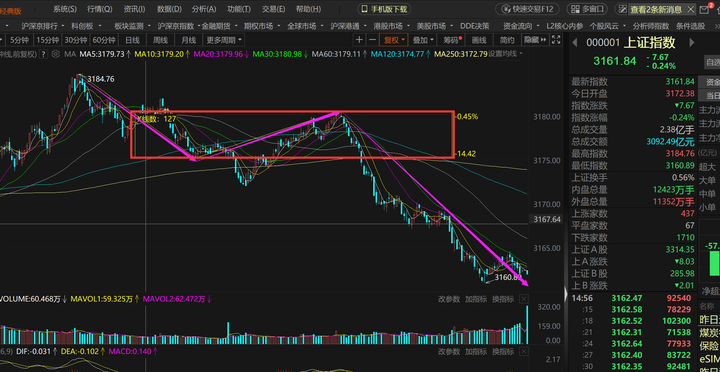Screen dimensions: 720x372
Task: Expand 复权 dropdown
Action: tap(394, 40)
